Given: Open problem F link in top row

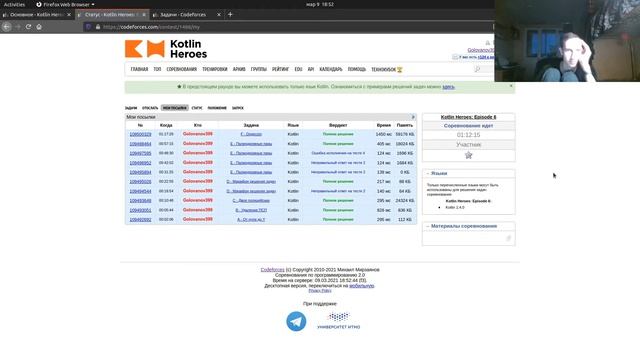Looking at the screenshot, I should click(x=251, y=134).
